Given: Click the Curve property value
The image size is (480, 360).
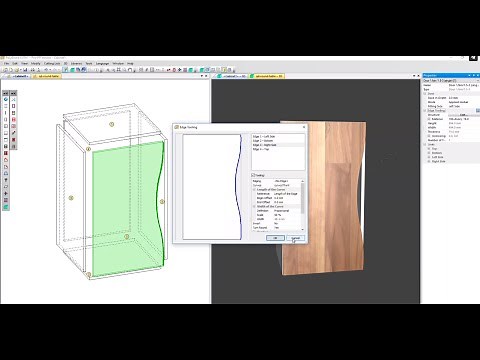Looking at the screenshot, I should (287, 185).
